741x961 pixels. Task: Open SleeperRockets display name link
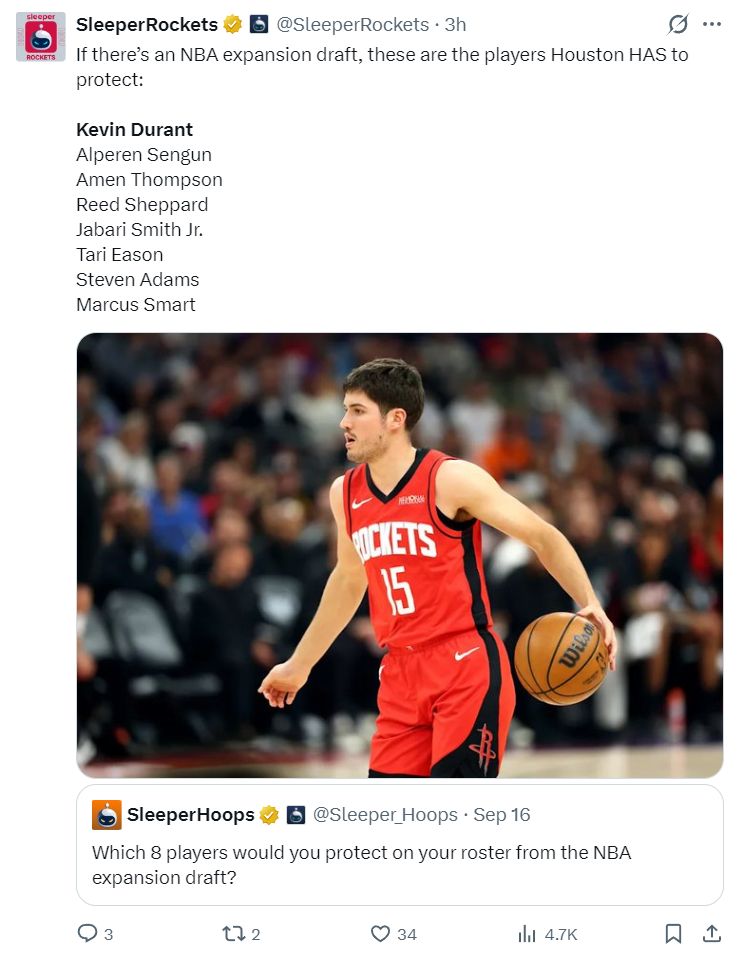point(147,25)
